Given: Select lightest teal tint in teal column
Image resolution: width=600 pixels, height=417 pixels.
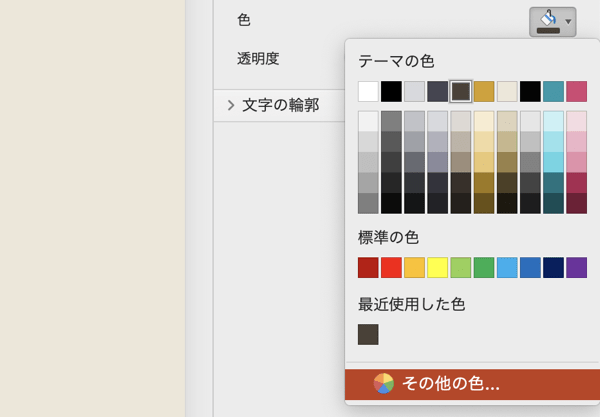Looking at the screenshot, I should (553, 122).
